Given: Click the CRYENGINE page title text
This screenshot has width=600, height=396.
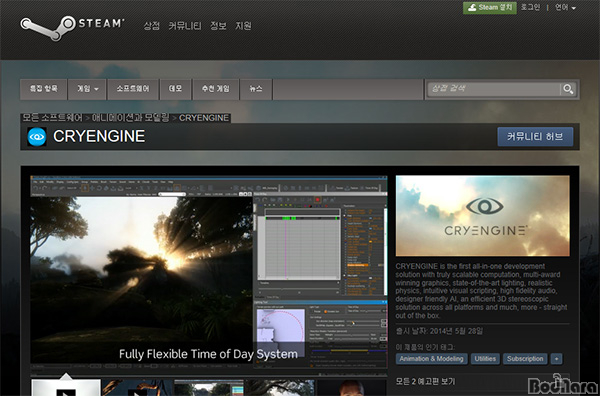Looking at the screenshot, I should (99, 136).
